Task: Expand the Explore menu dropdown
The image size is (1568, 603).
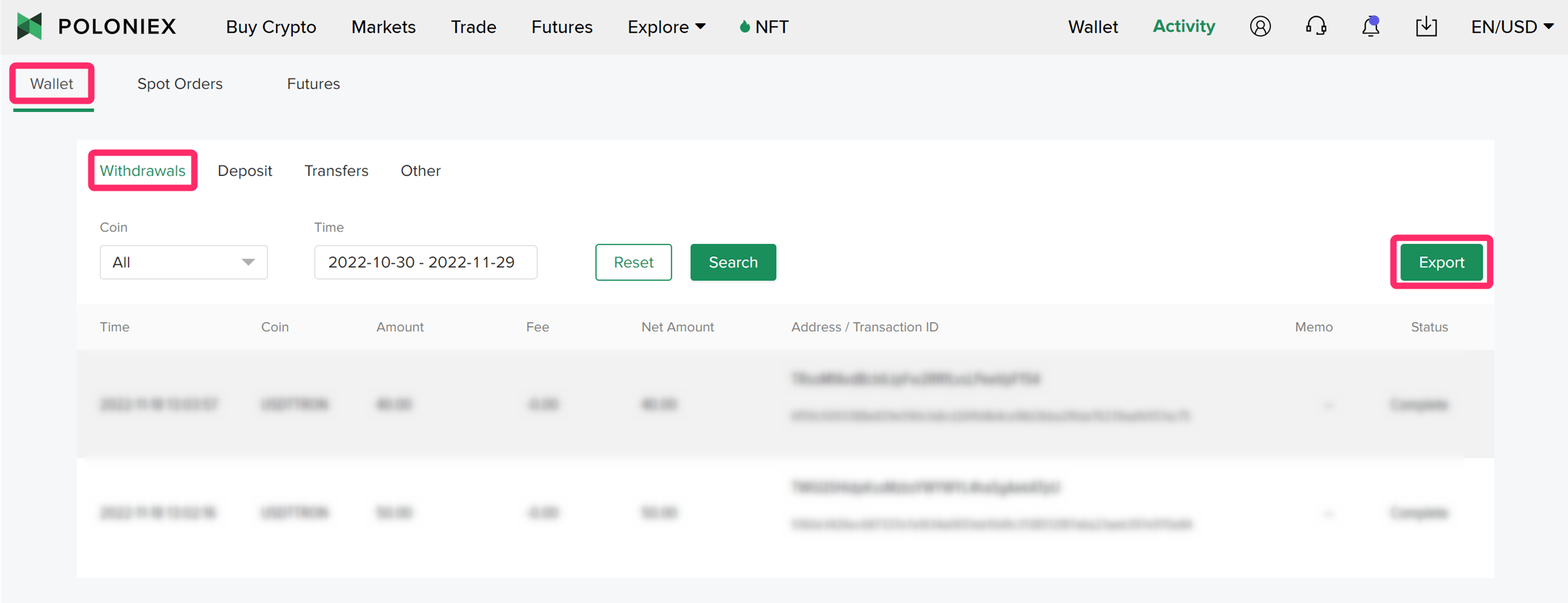Action: pos(666,27)
